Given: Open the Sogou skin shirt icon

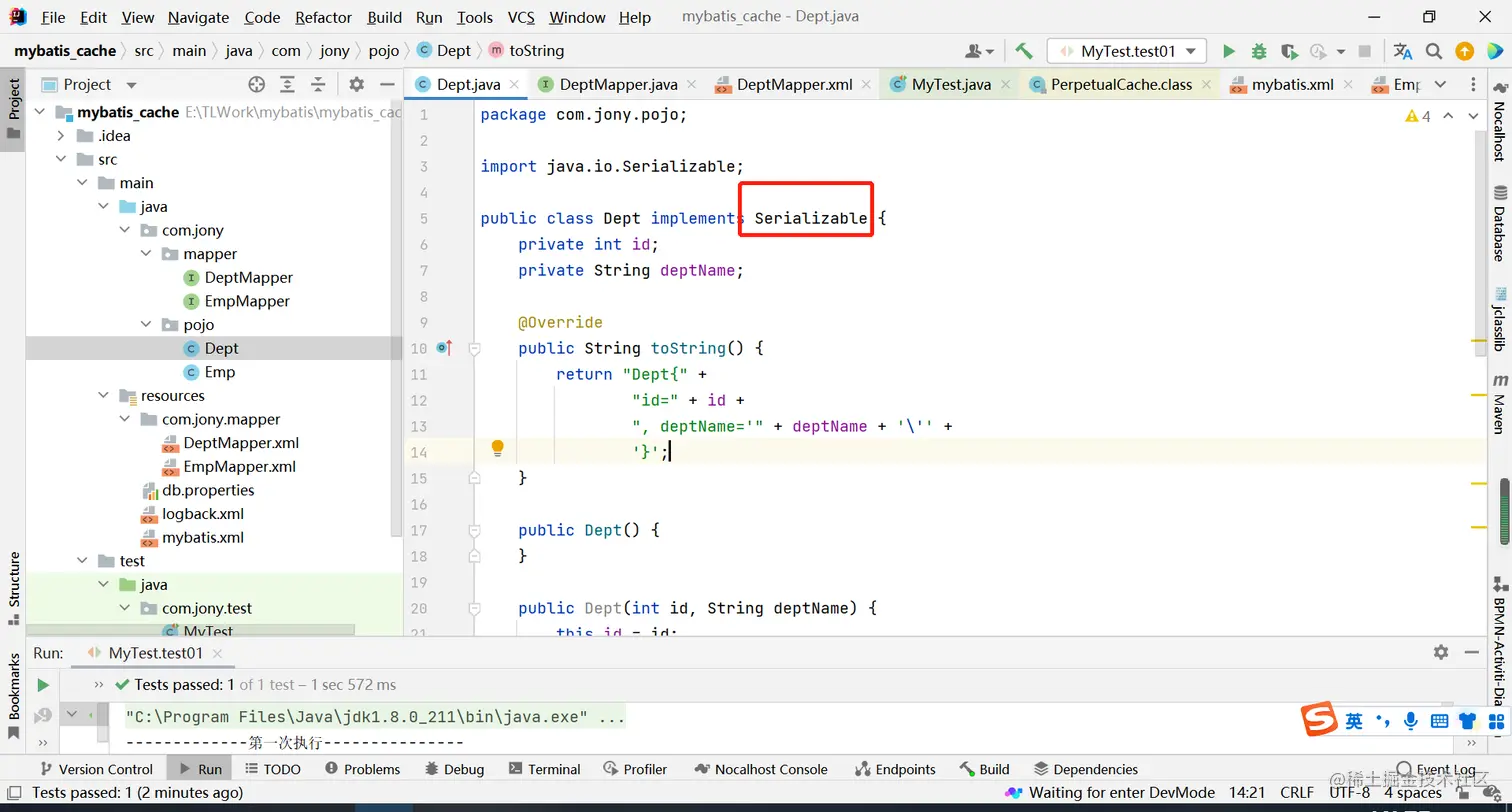Looking at the screenshot, I should tap(1467, 721).
